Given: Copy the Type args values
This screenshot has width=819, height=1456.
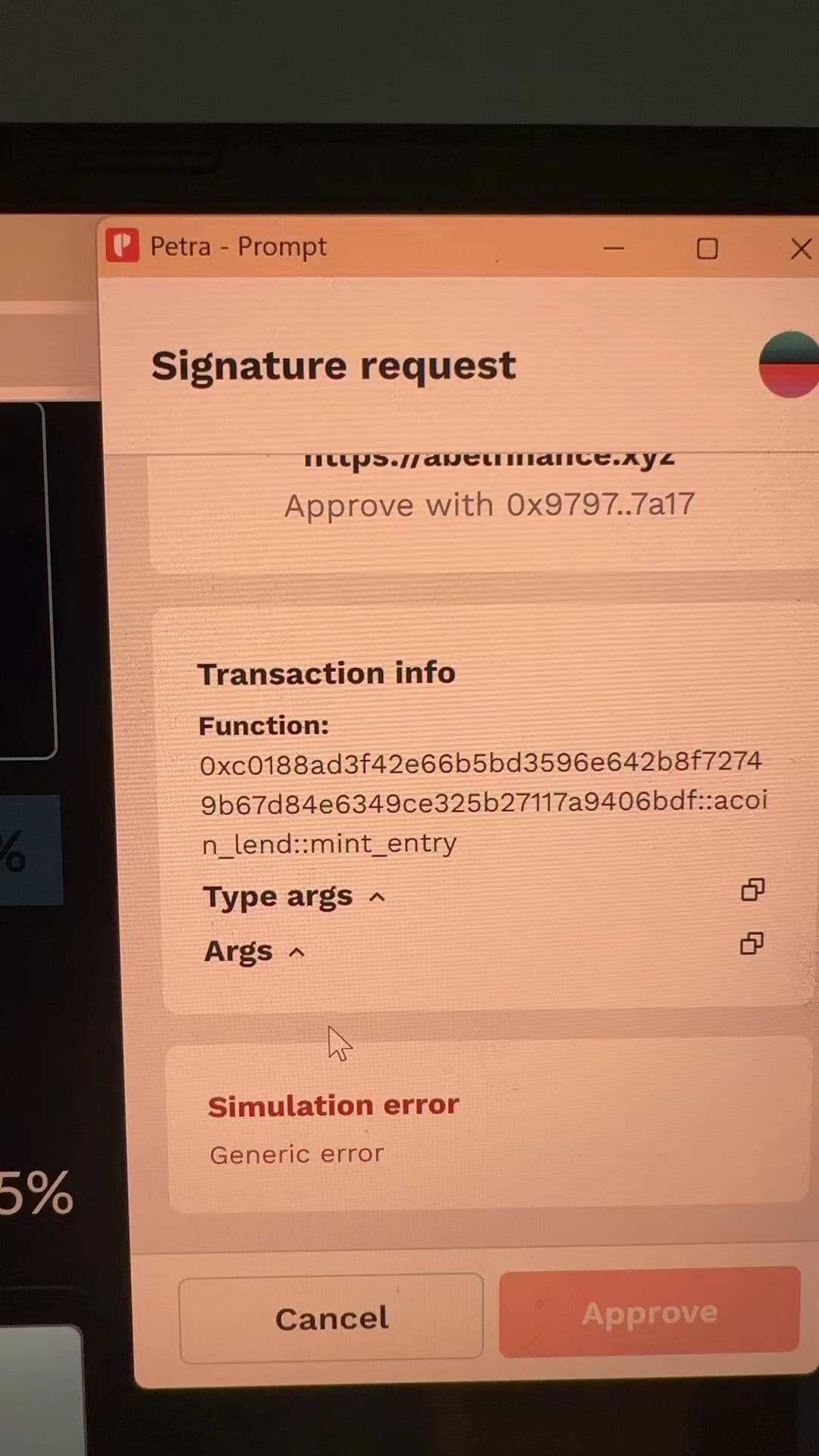Looking at the screenshot, I should (752, 890).
